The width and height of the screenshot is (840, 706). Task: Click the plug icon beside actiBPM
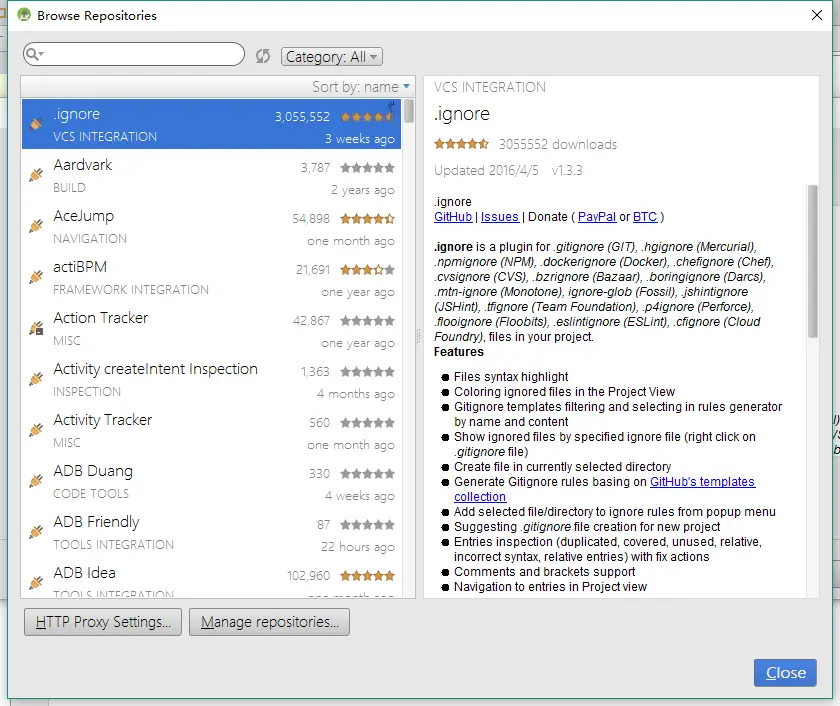(x=36, y=276)
